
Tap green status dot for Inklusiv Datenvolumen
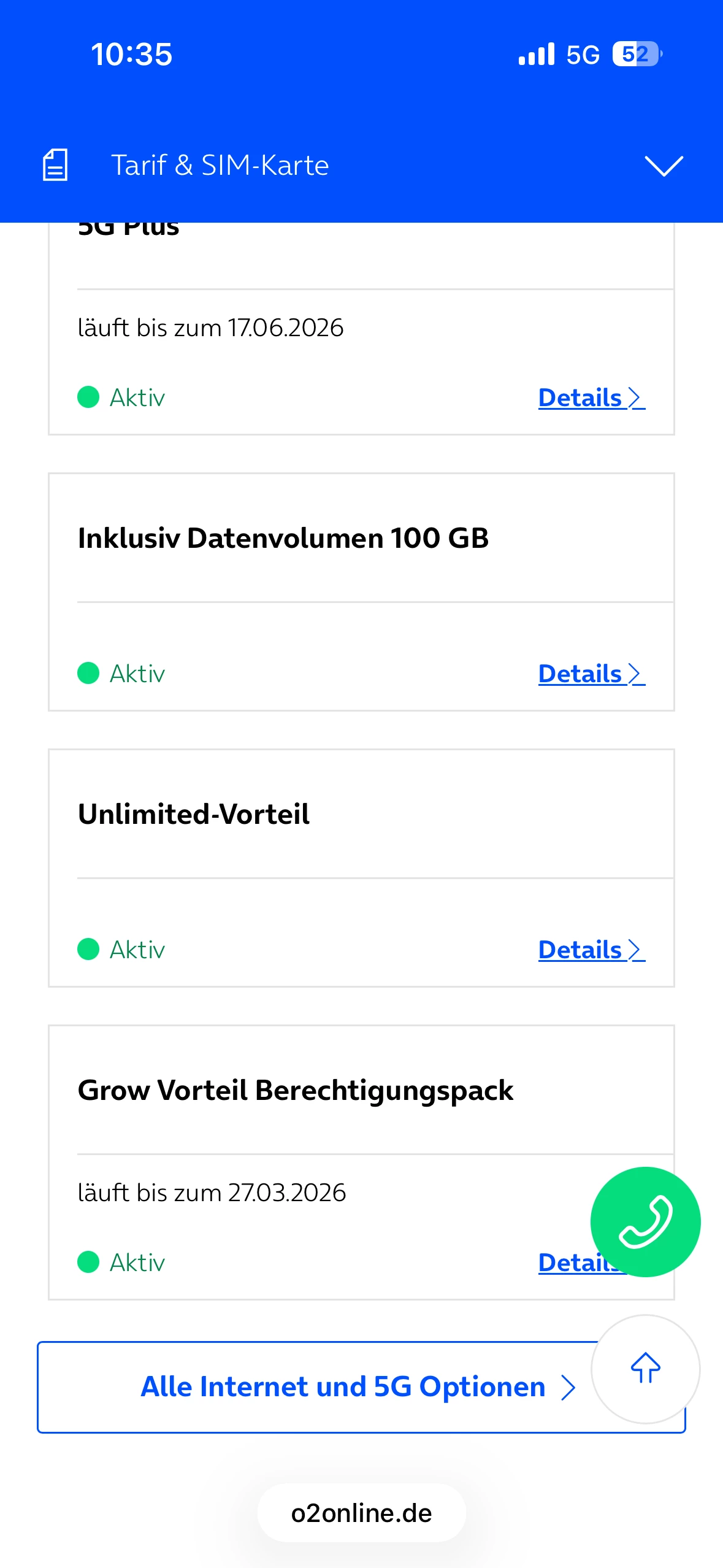[x=88, y=673]
